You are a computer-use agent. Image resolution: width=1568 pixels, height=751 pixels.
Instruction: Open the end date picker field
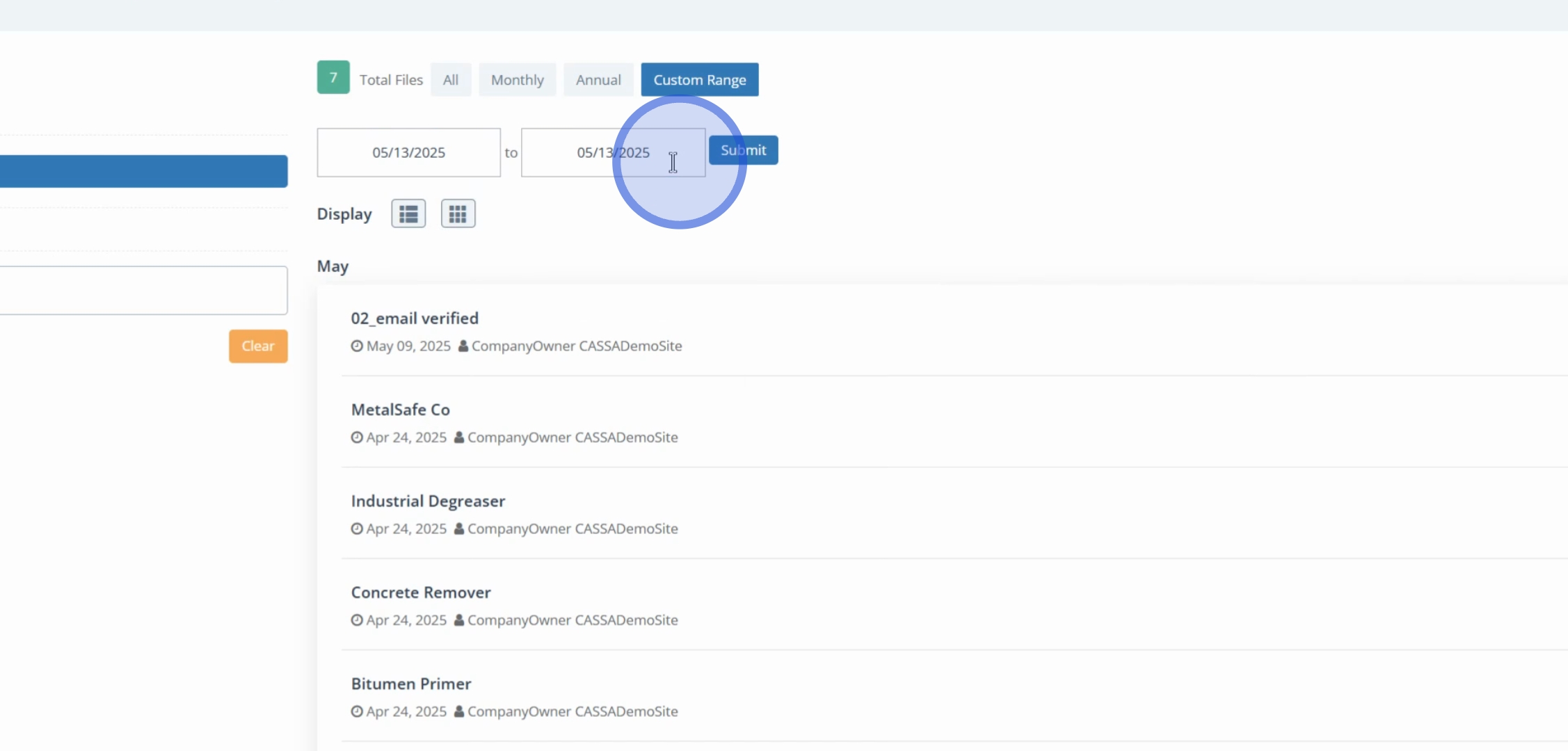(x=612, y=152)
